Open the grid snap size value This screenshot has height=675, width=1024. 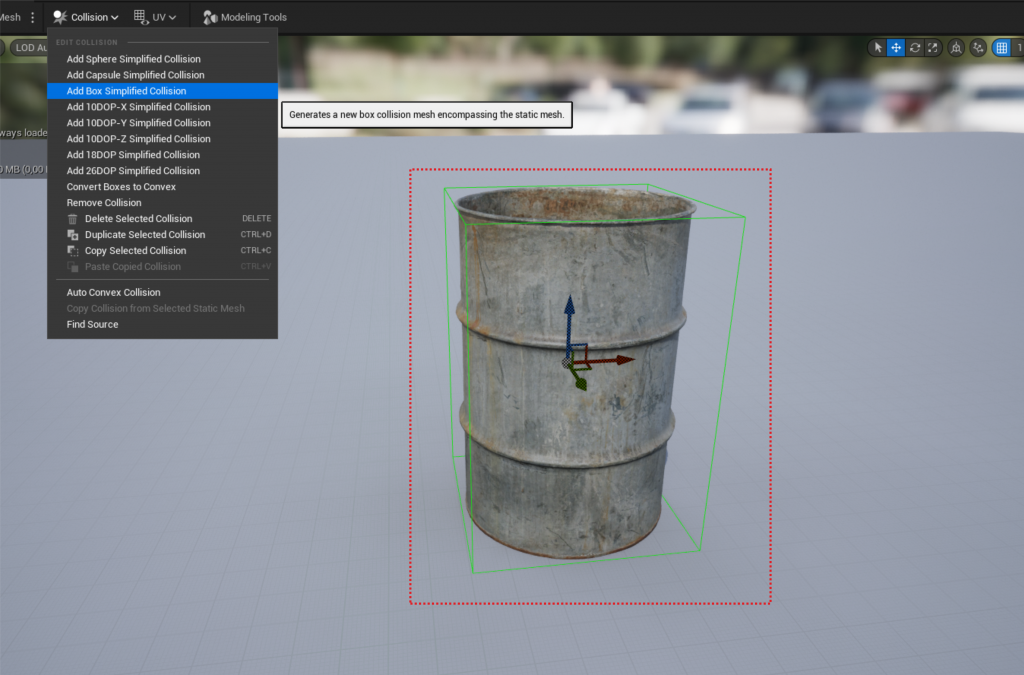point(1018,48)
